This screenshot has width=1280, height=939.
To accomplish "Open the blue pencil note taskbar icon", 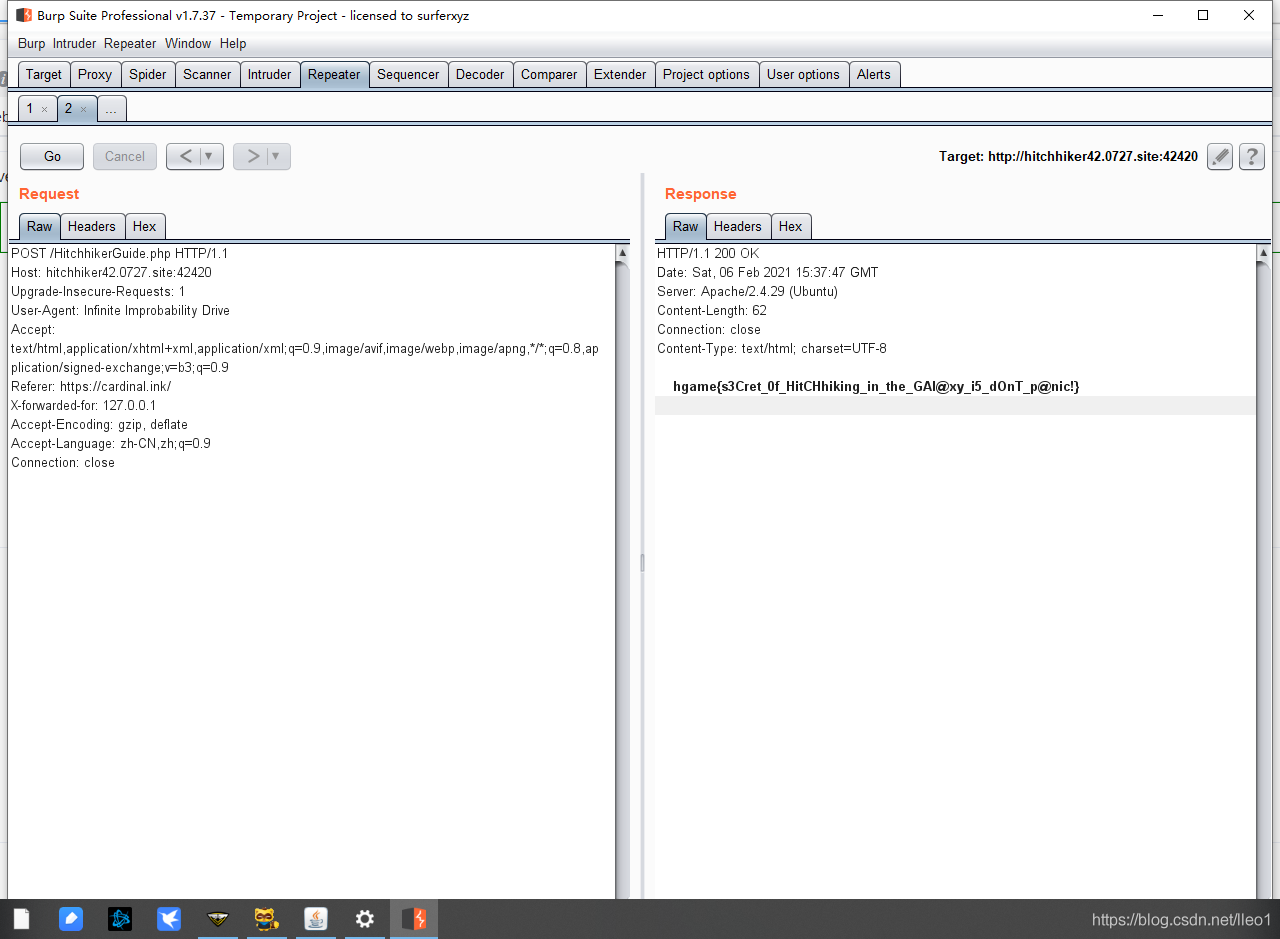I will pyautogui.click(x=71, y=918).
